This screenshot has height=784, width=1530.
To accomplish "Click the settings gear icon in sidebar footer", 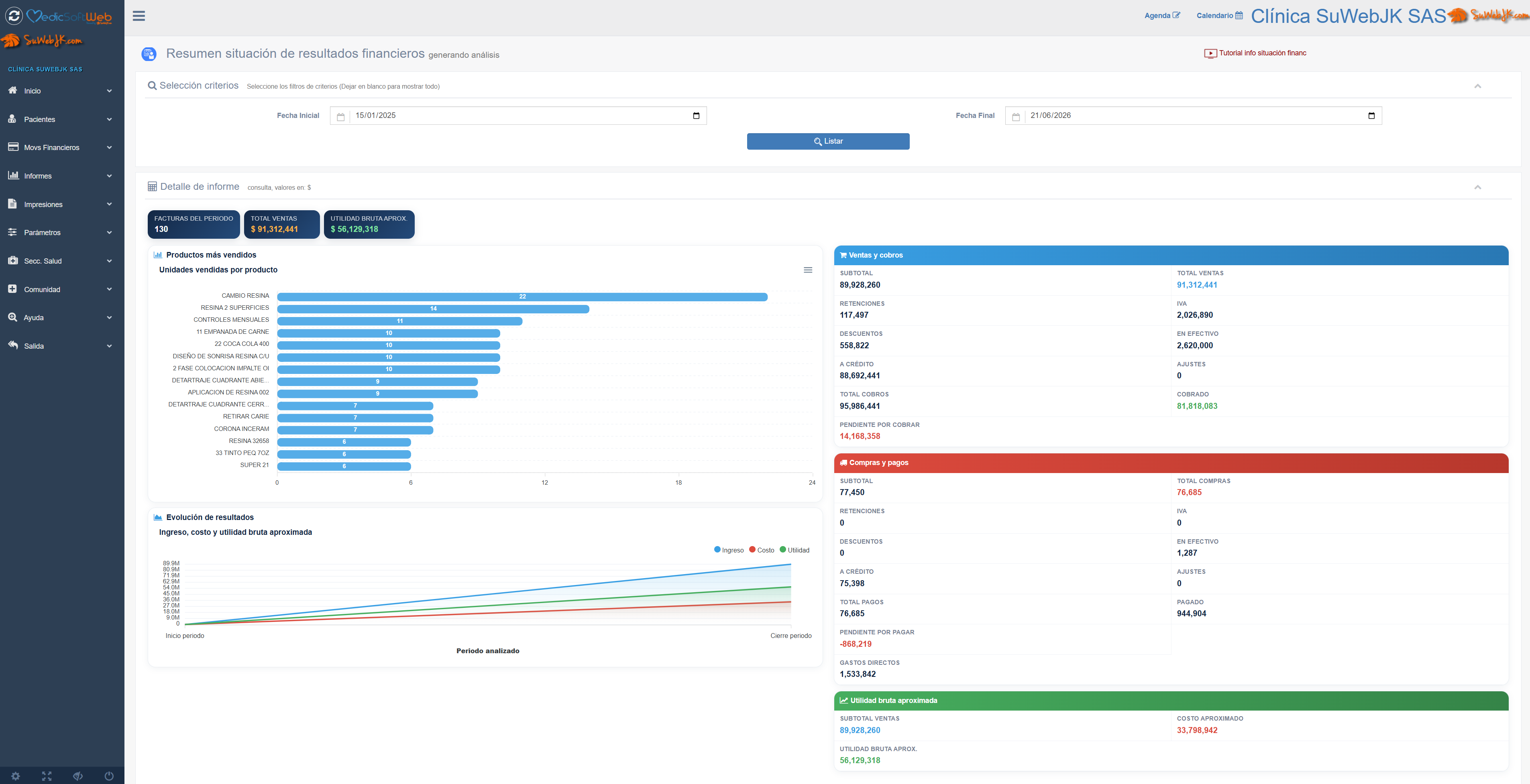I will [15, 776].
